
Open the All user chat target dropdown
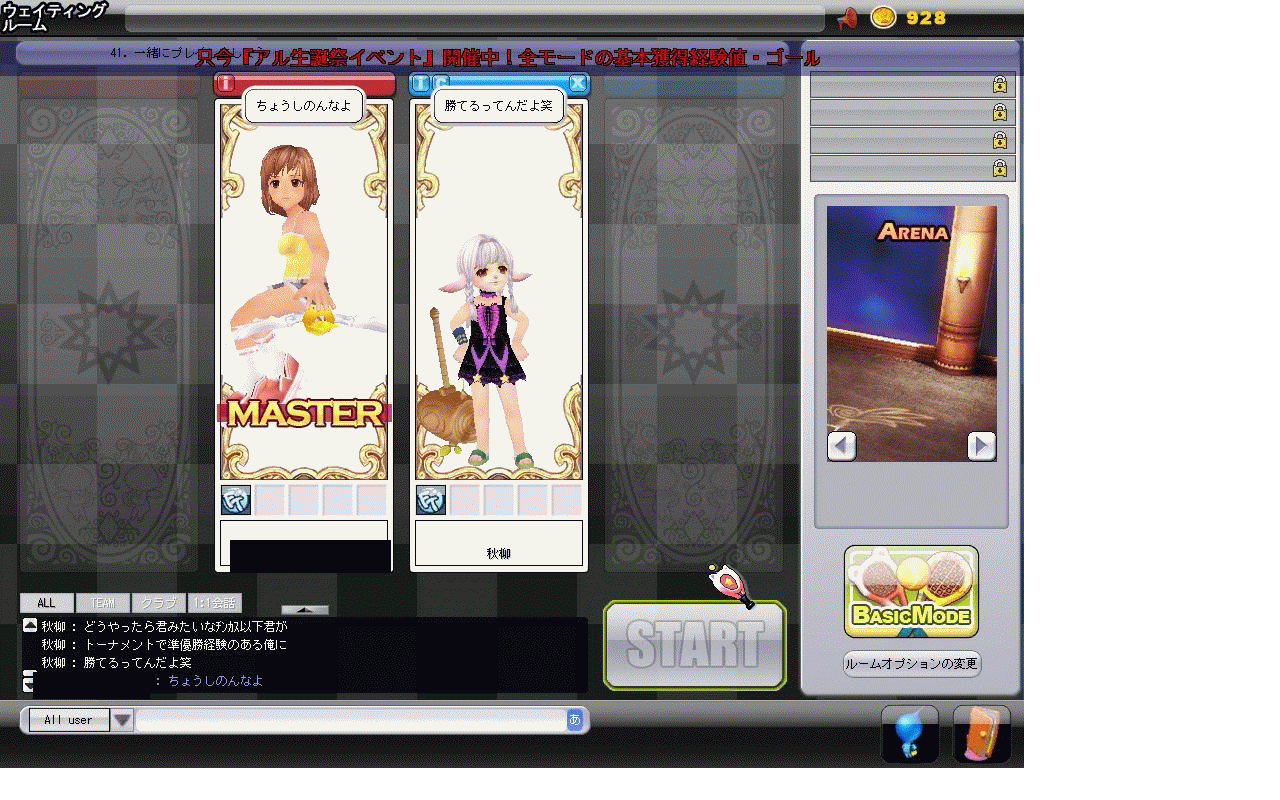click(122, 720)
